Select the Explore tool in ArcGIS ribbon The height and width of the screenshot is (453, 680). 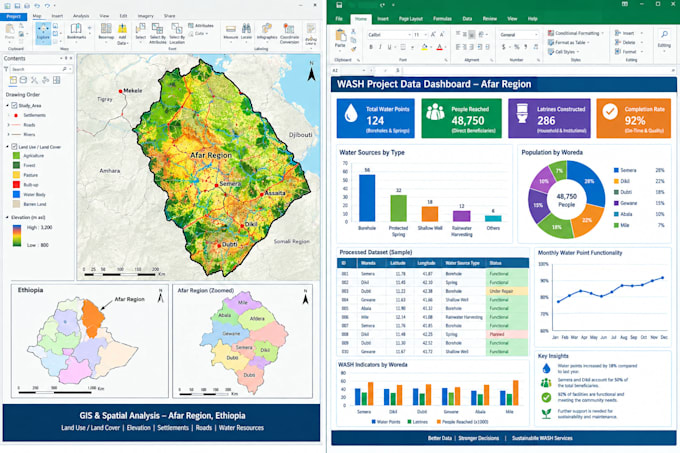point(43,33)
